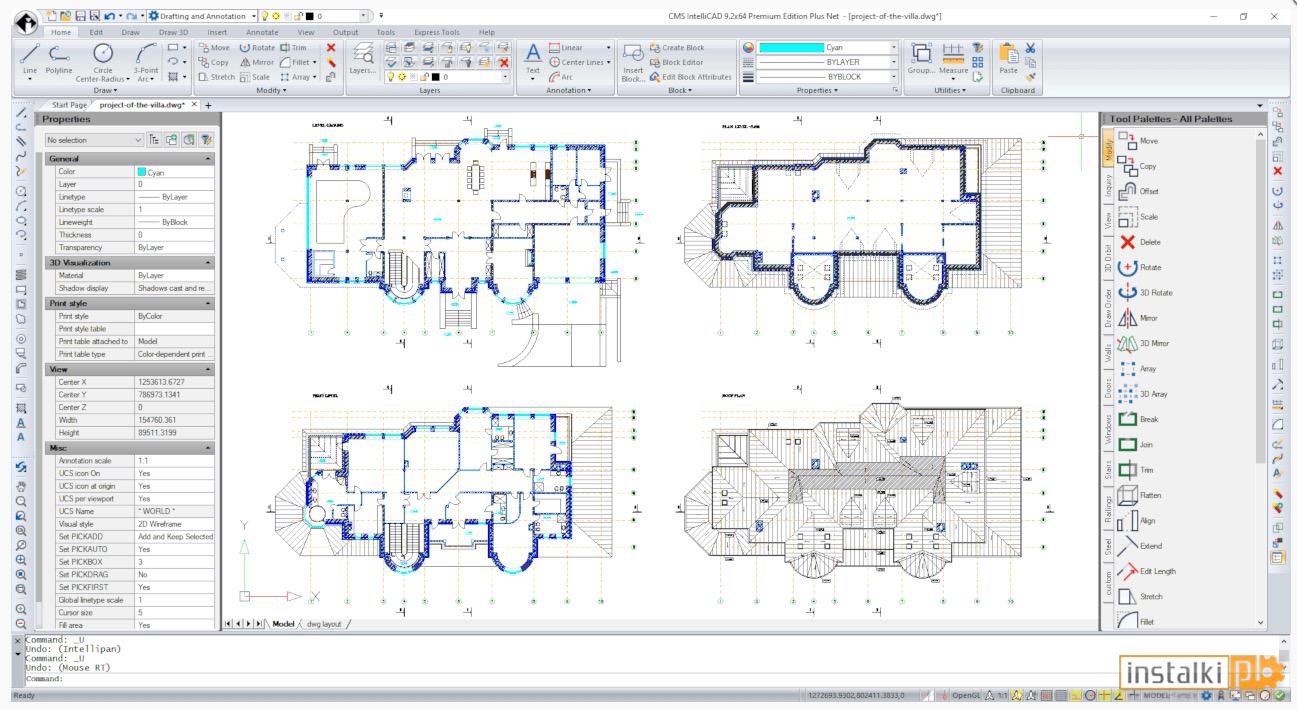Open the Layers manager
The image size is (1297, 710).
pos(362,58)
